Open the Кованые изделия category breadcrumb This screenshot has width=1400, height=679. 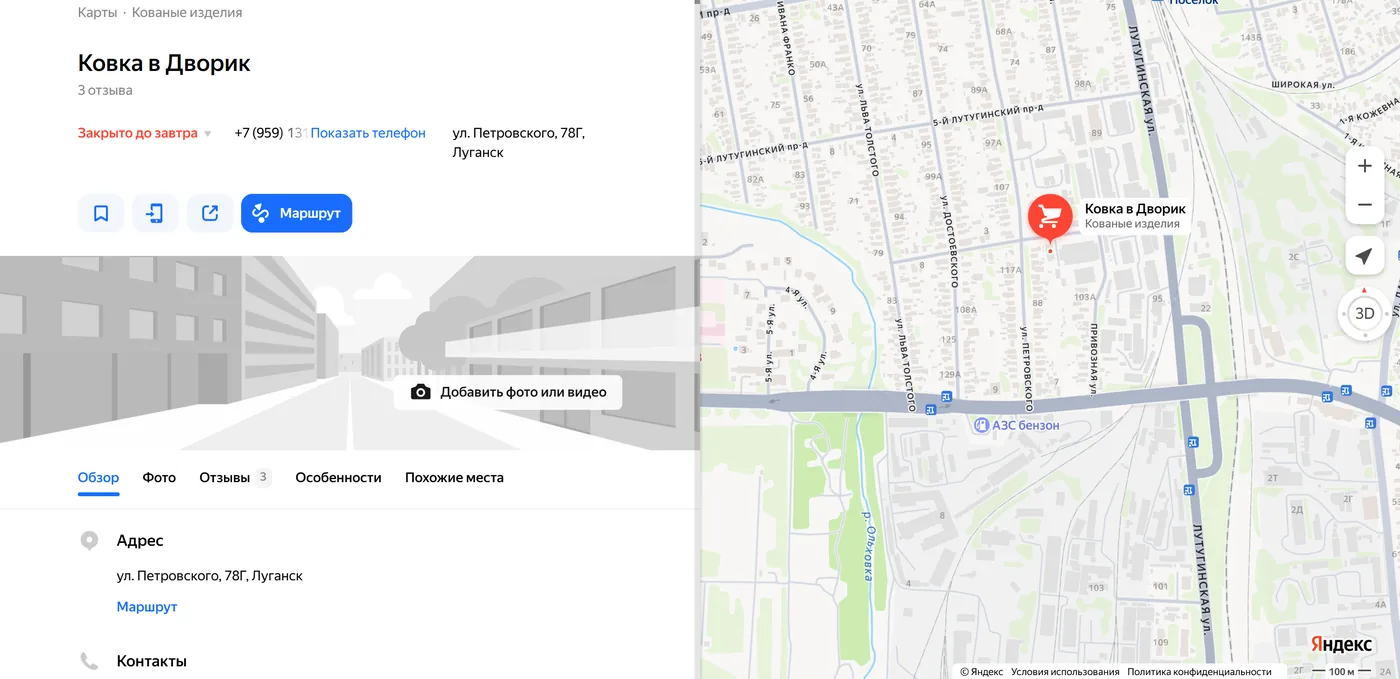click(x=189, y=13)
